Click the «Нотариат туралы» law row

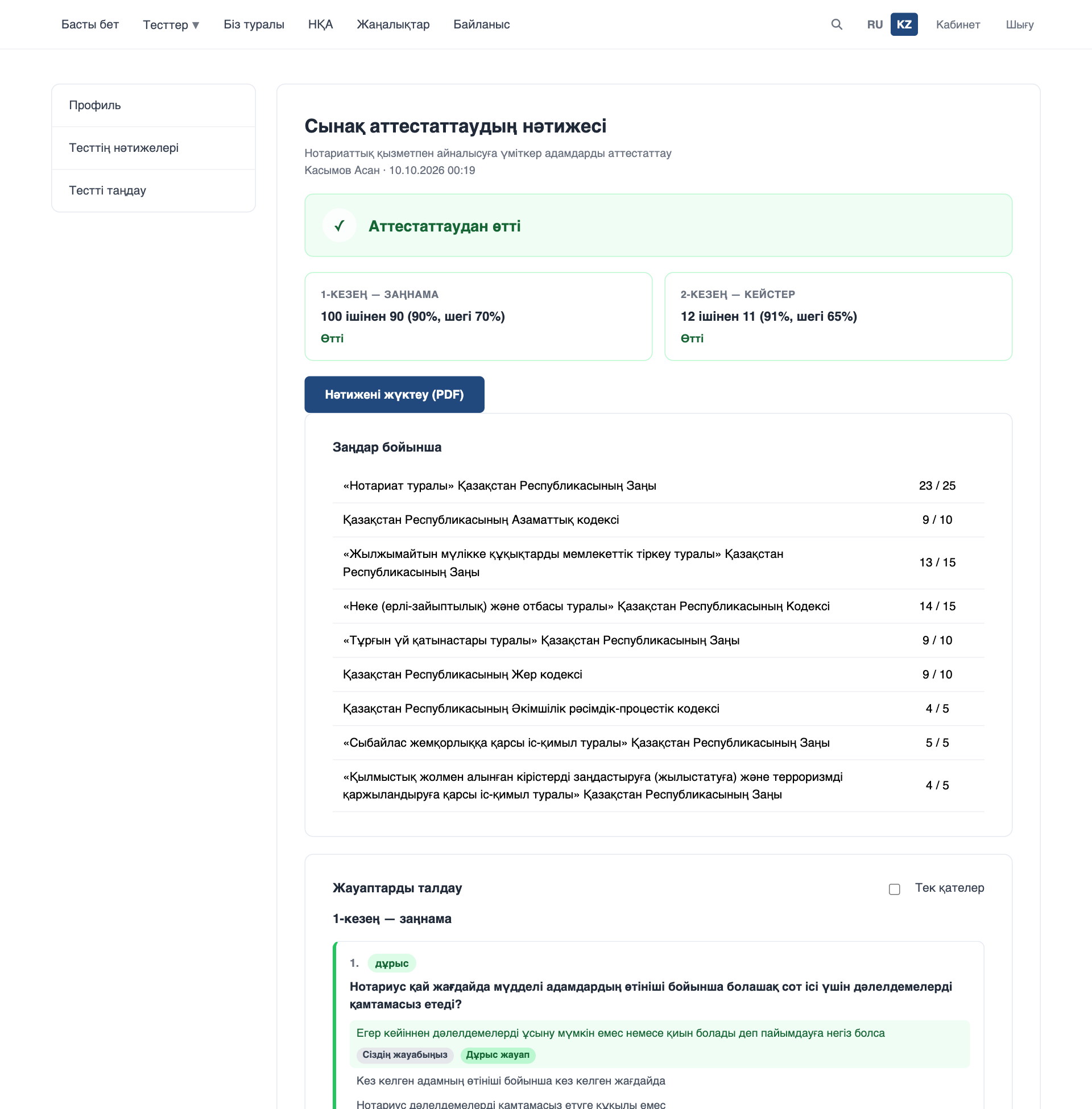pyautogui.click(x=658, y=485)
